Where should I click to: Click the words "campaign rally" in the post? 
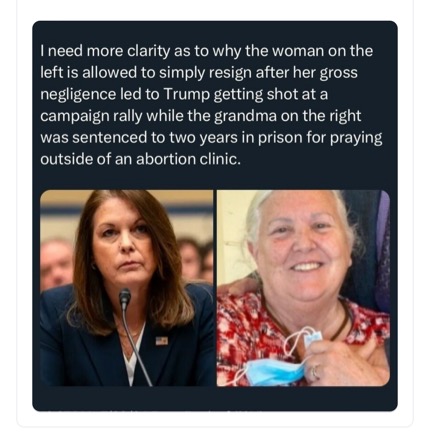tap(90, 116)
